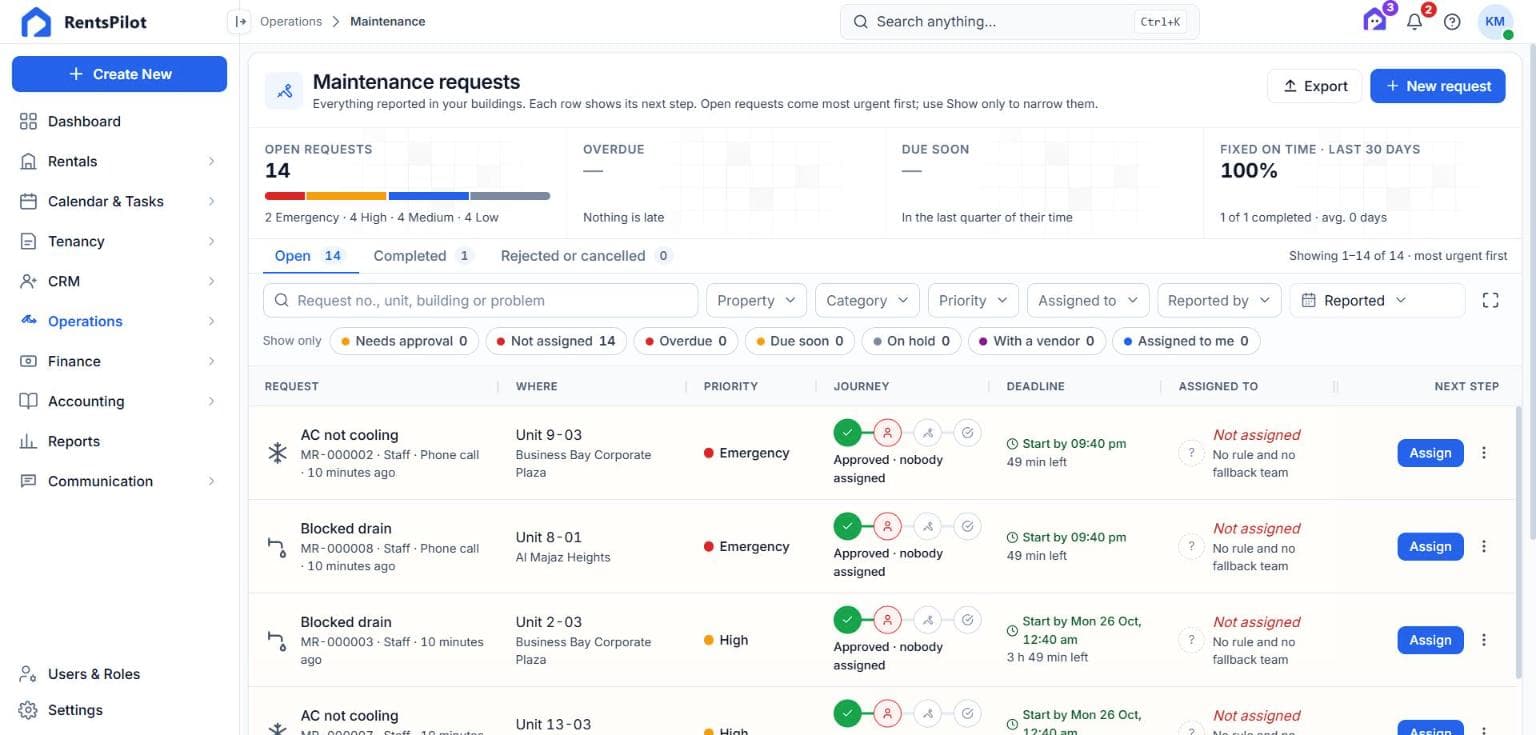
Task: Click the Settings gear icon in the sidebar
Action: pyautogui.click(x=28, y=710)
